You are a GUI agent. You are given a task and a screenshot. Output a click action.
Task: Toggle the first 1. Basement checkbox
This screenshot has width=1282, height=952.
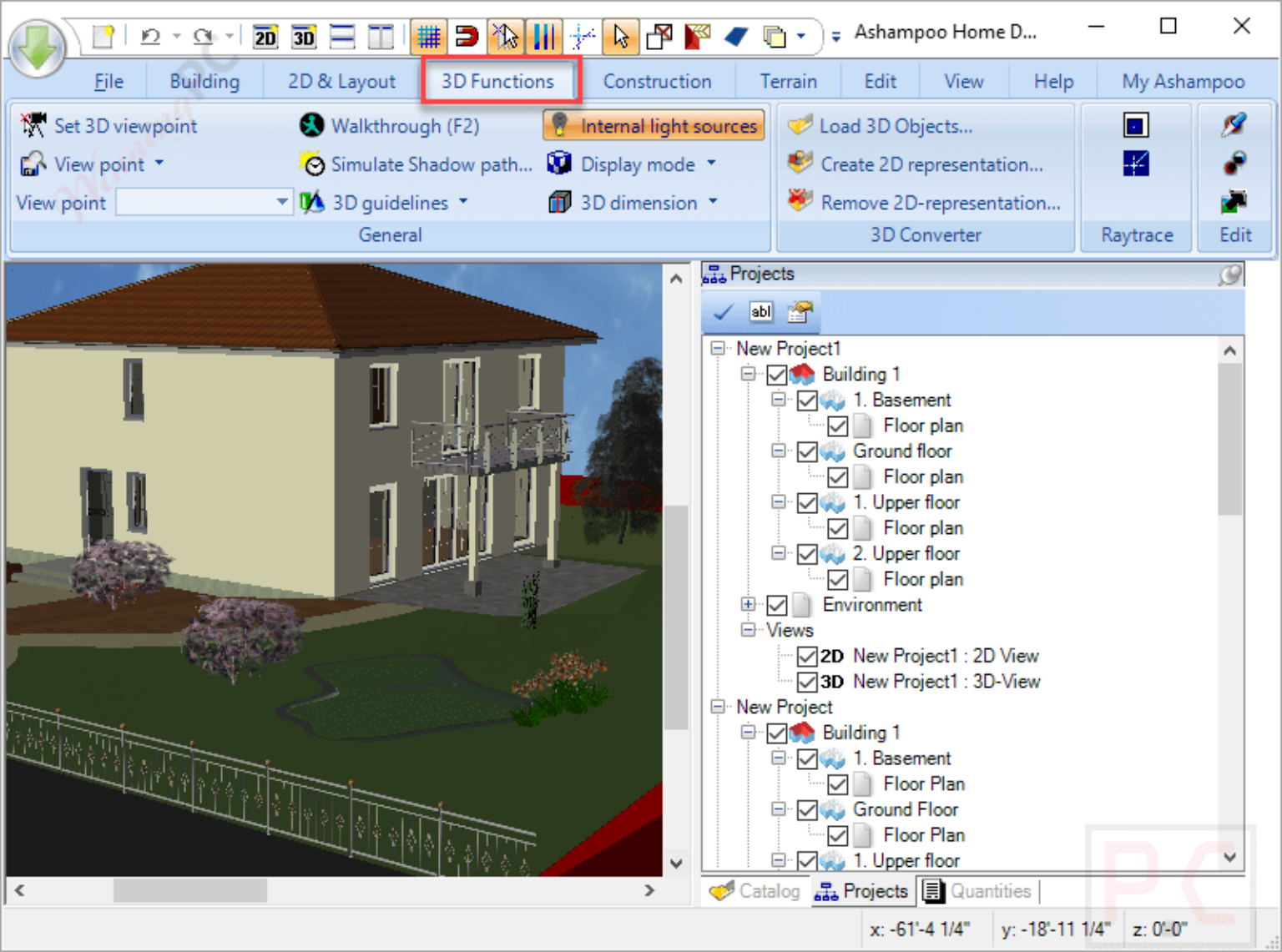point(807,400)
